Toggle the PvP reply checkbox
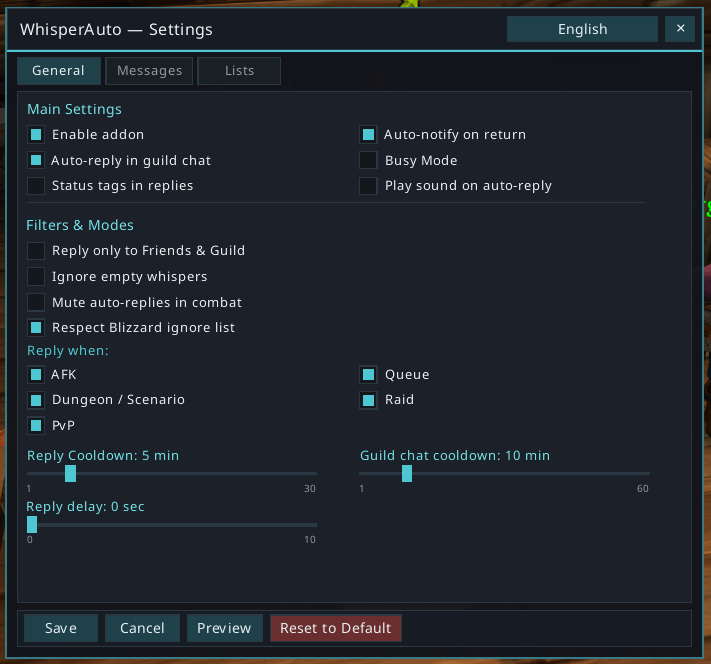Viewport: 711px width, 664px height. pos(36,425)
